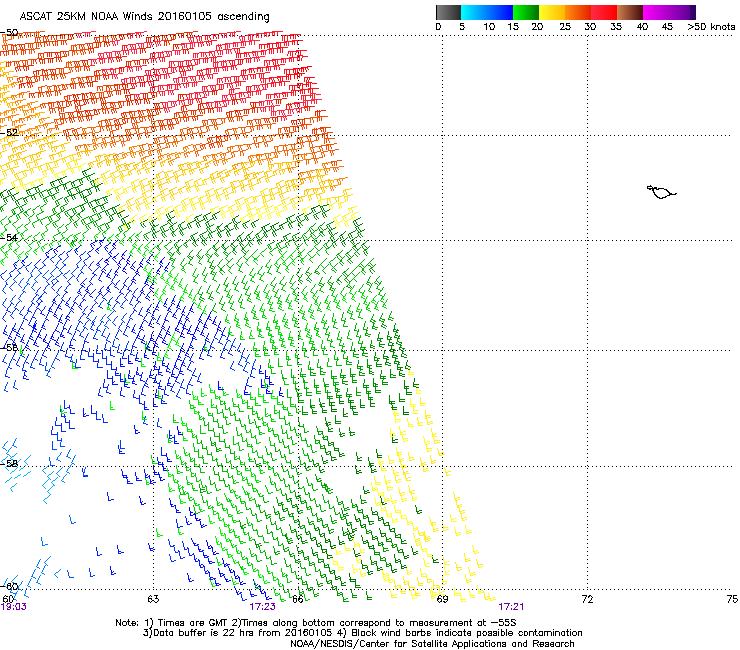Click the longitude label '72'

[x=587, y=599]
